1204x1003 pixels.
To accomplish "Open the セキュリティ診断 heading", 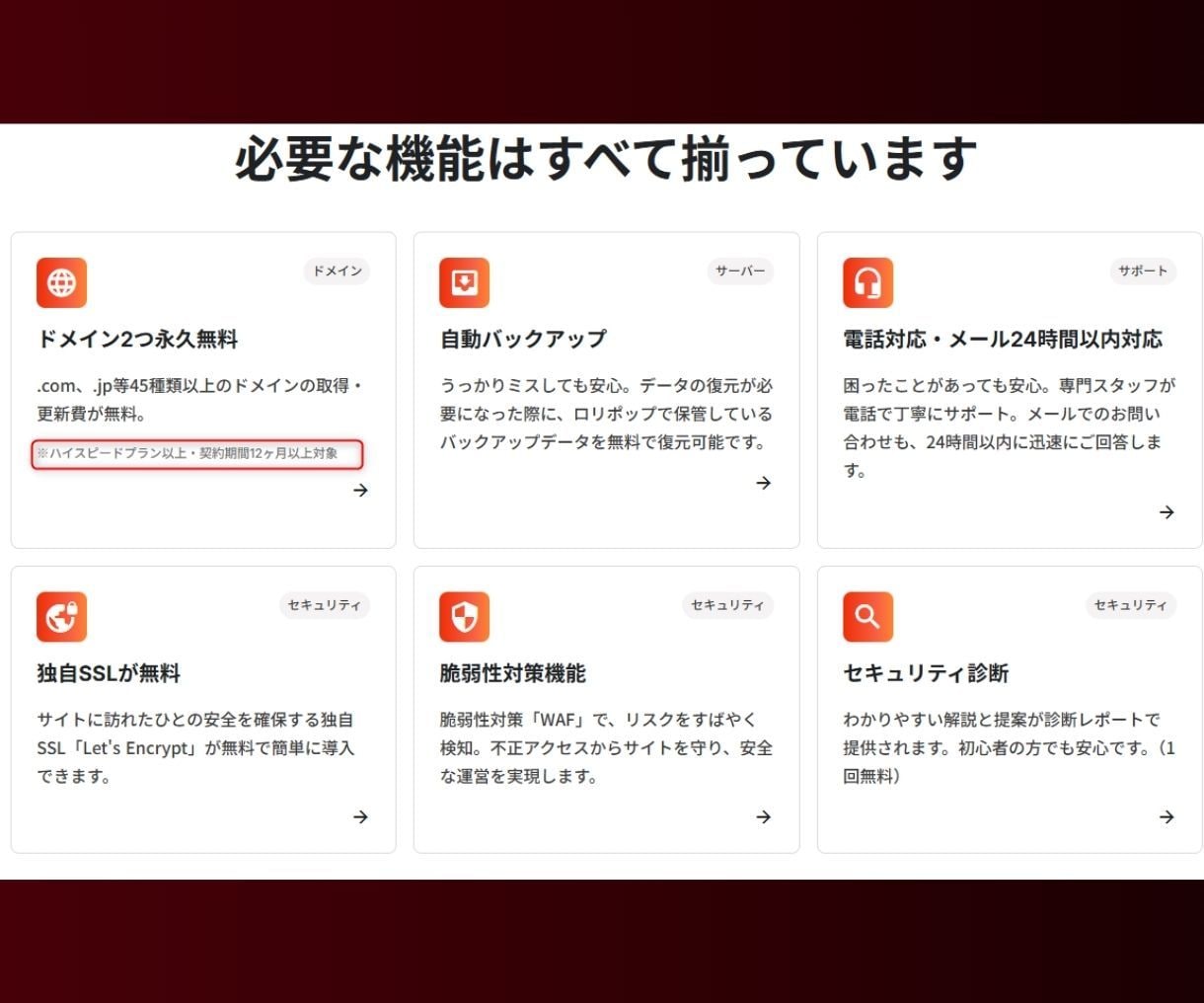I will [926, 673].
